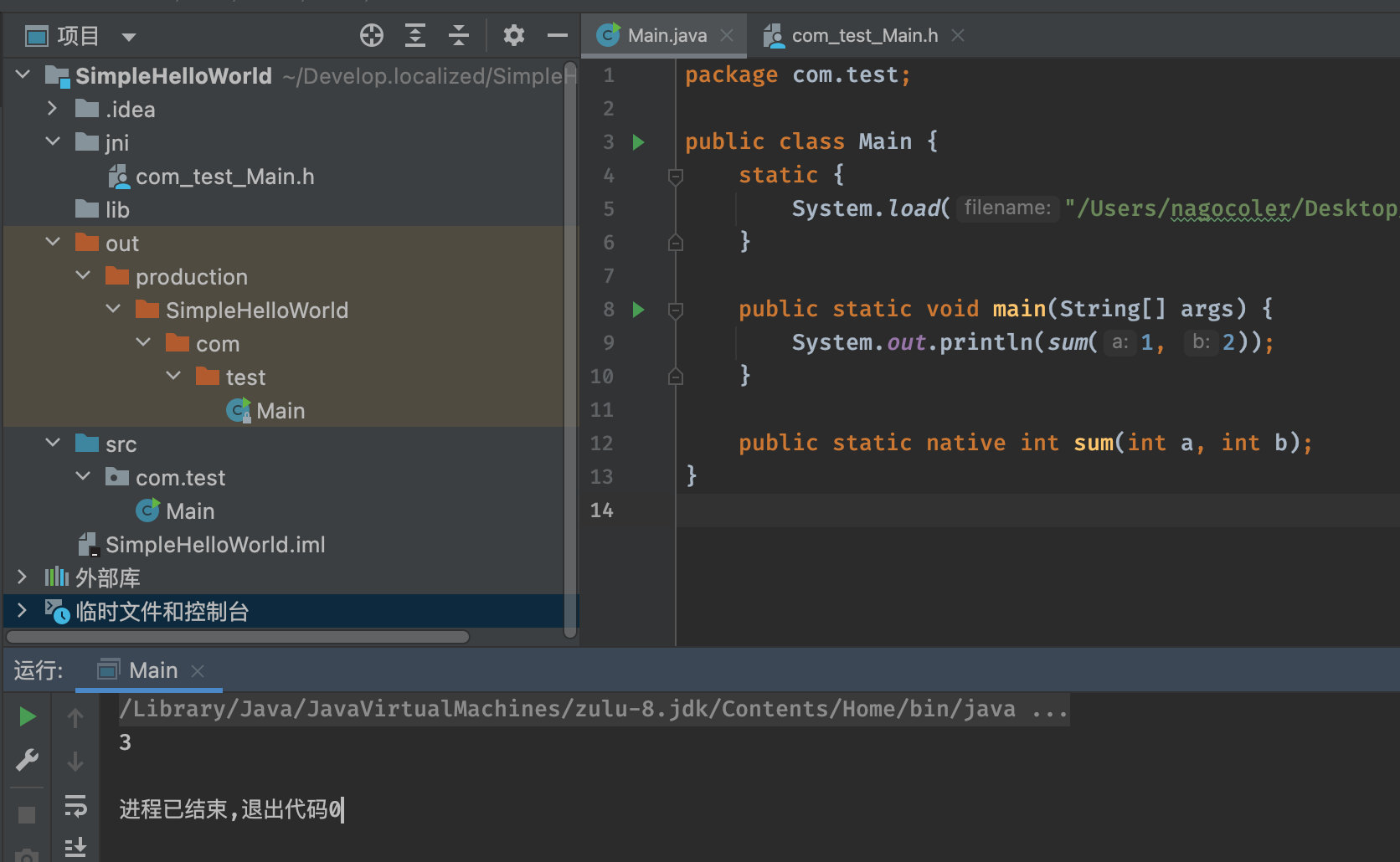1400x862 pixels.
Task: Click the run gutter arrow beside class Main
Action: point(638,142)
